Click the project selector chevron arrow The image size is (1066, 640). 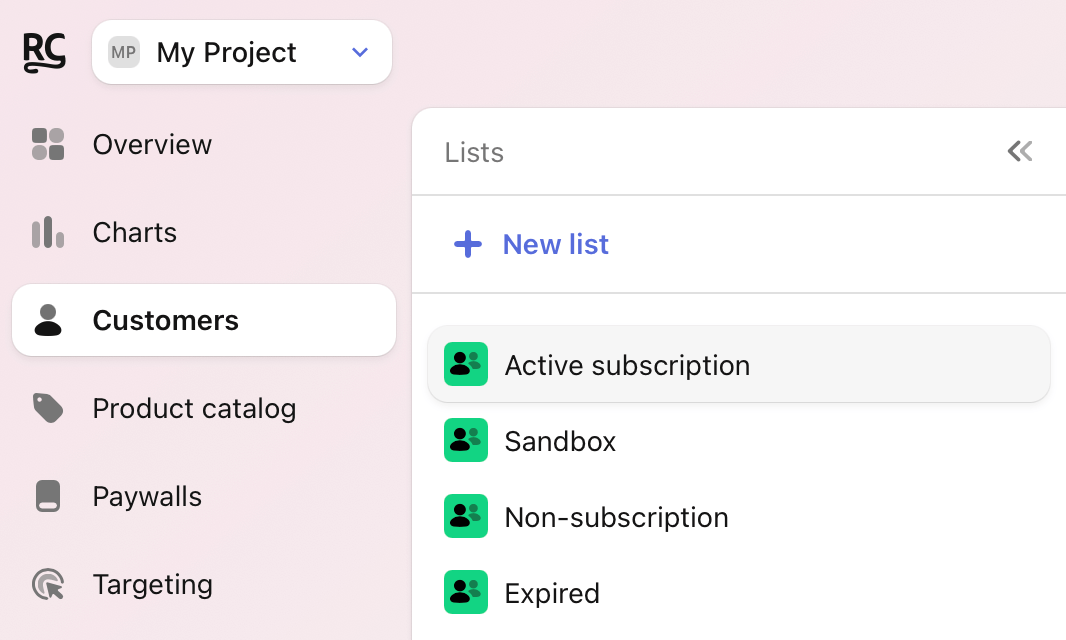pos(360,52)
